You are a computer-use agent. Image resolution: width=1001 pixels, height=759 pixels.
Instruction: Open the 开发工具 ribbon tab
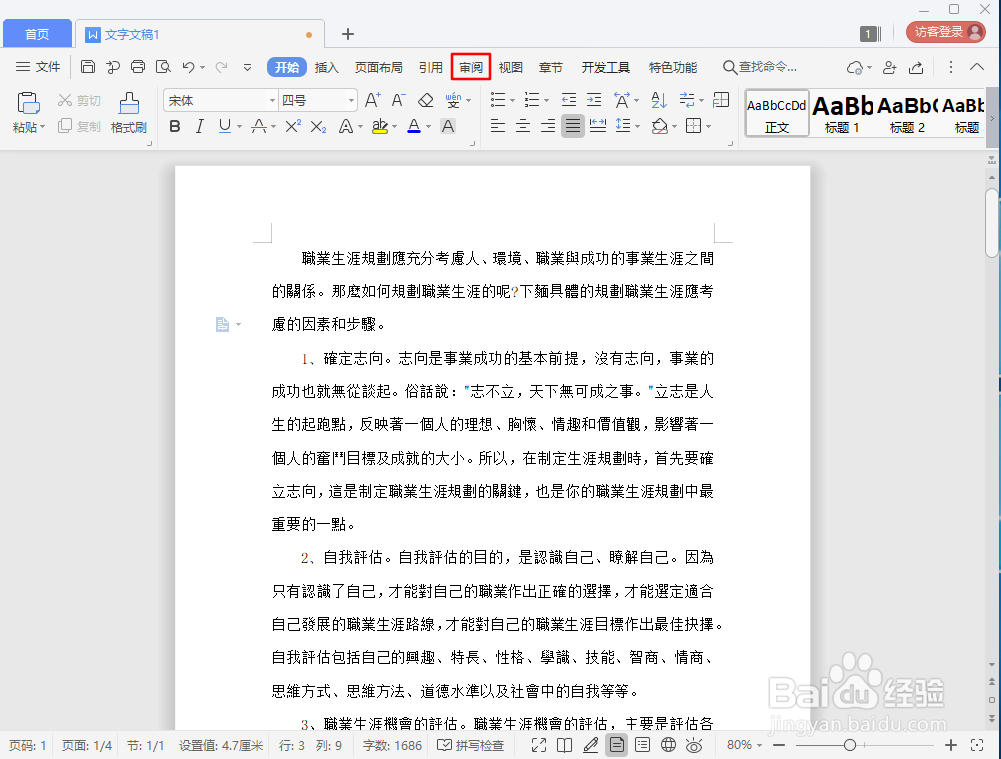click(x=605, y=67)
